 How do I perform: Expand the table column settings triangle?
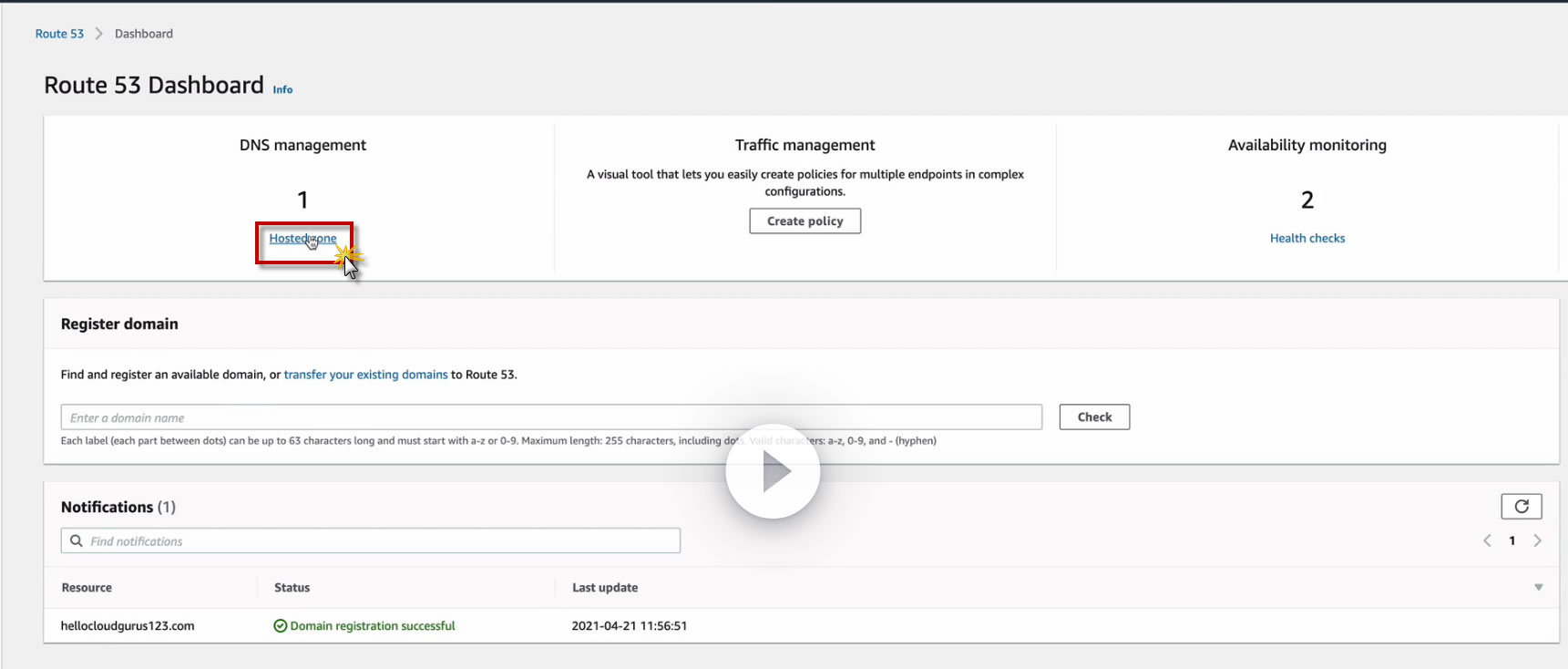click(x=1539, y=588)
